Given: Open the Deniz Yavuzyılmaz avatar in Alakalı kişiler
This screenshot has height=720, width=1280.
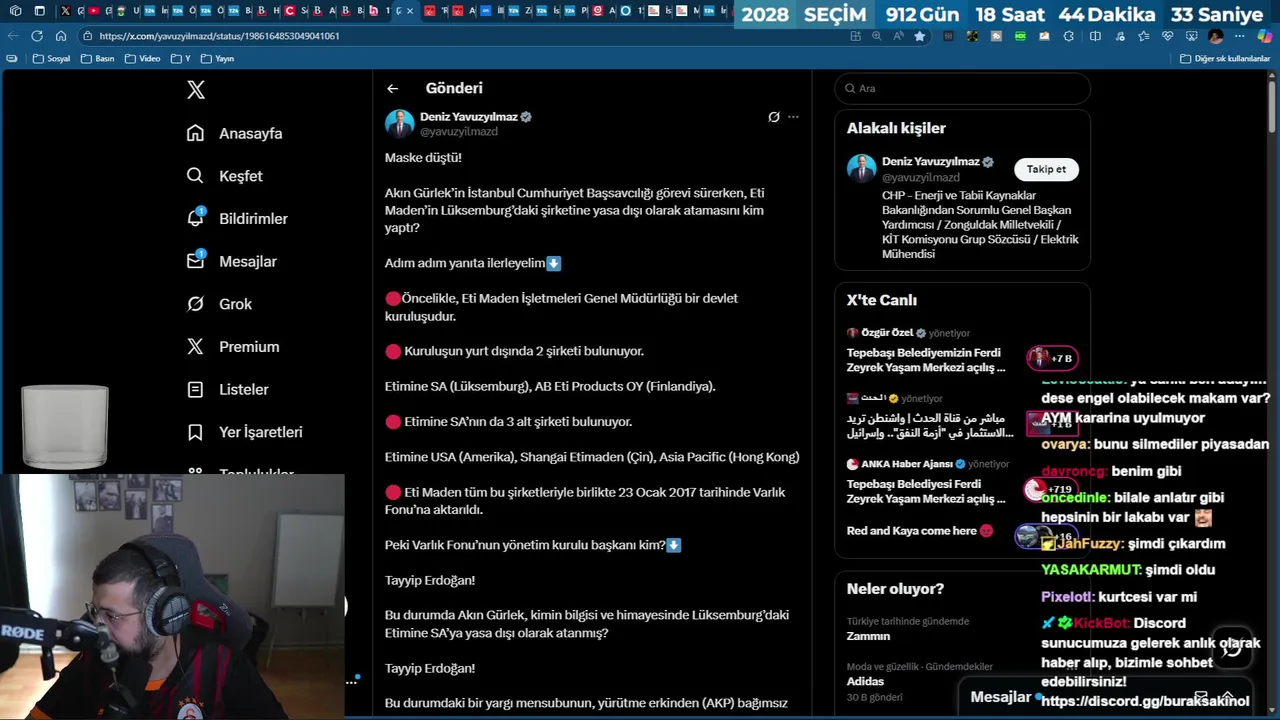Looking at the screenshot, I should click(861, 168).
